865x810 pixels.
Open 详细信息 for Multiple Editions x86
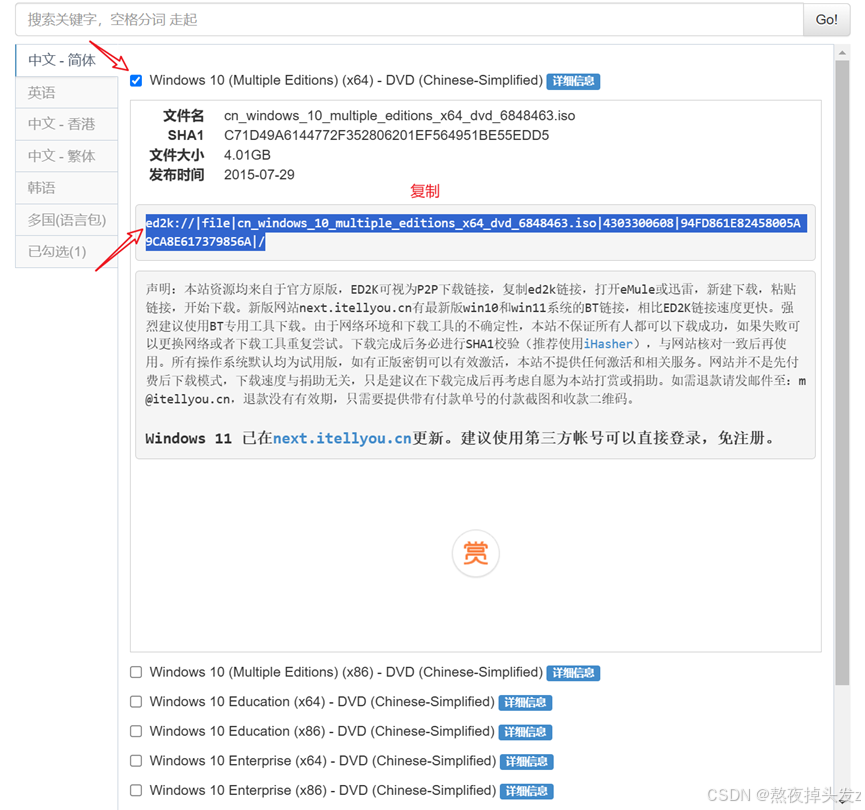coord(573,673)
